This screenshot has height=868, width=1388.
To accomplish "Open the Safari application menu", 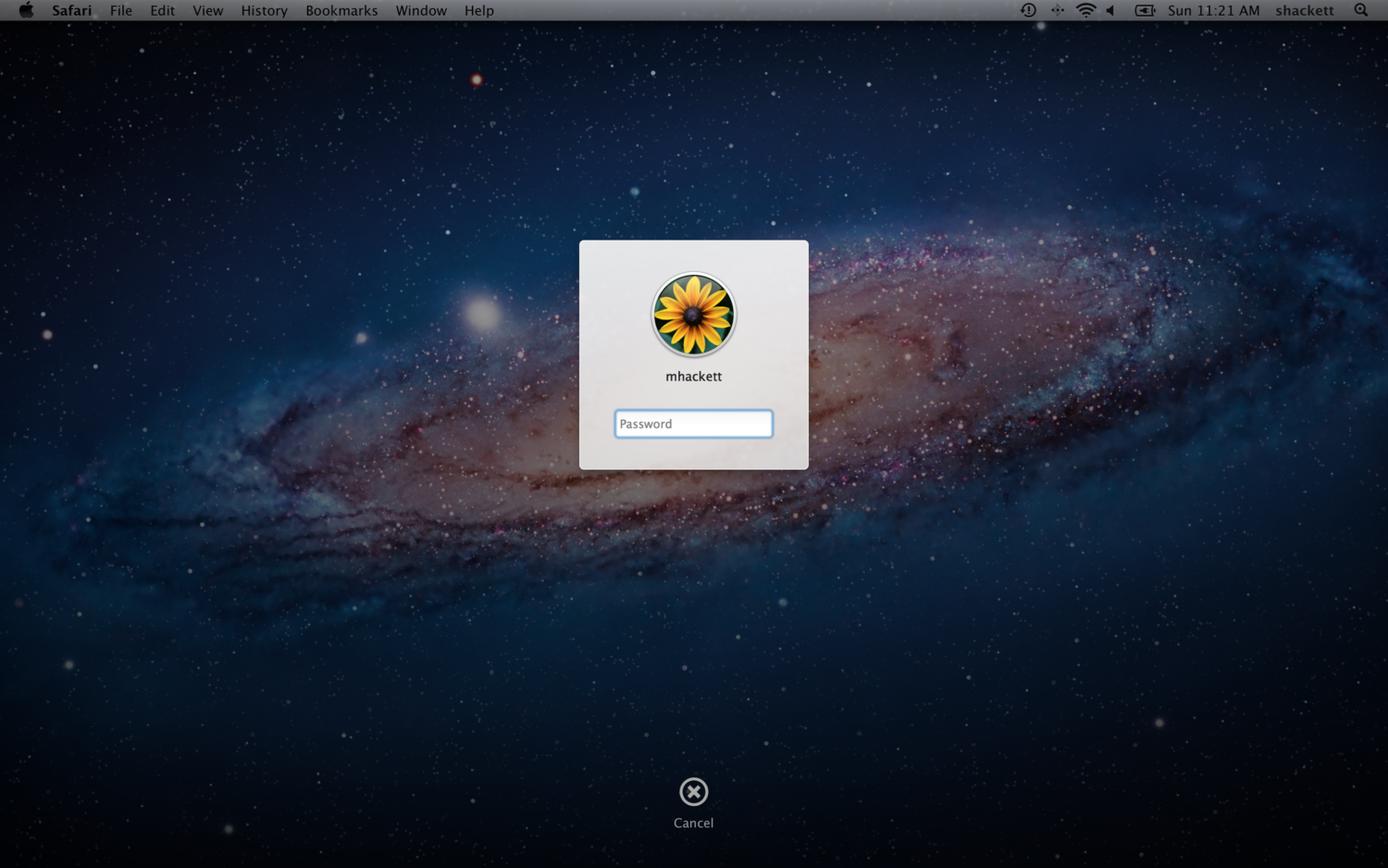I will click(71, 10).
